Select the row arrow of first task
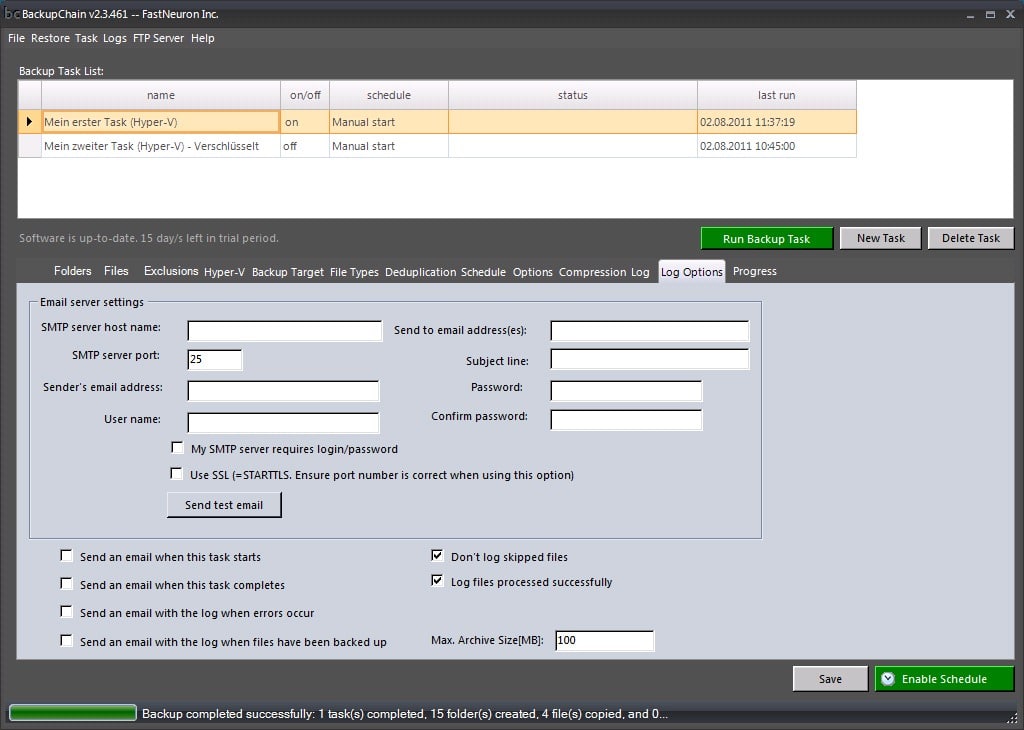The height and width of the screenshot is (730, 1024). click(x=29, y=121)
